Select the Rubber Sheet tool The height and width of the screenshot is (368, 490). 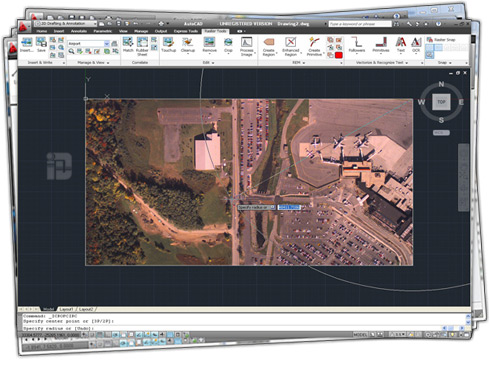142,46
